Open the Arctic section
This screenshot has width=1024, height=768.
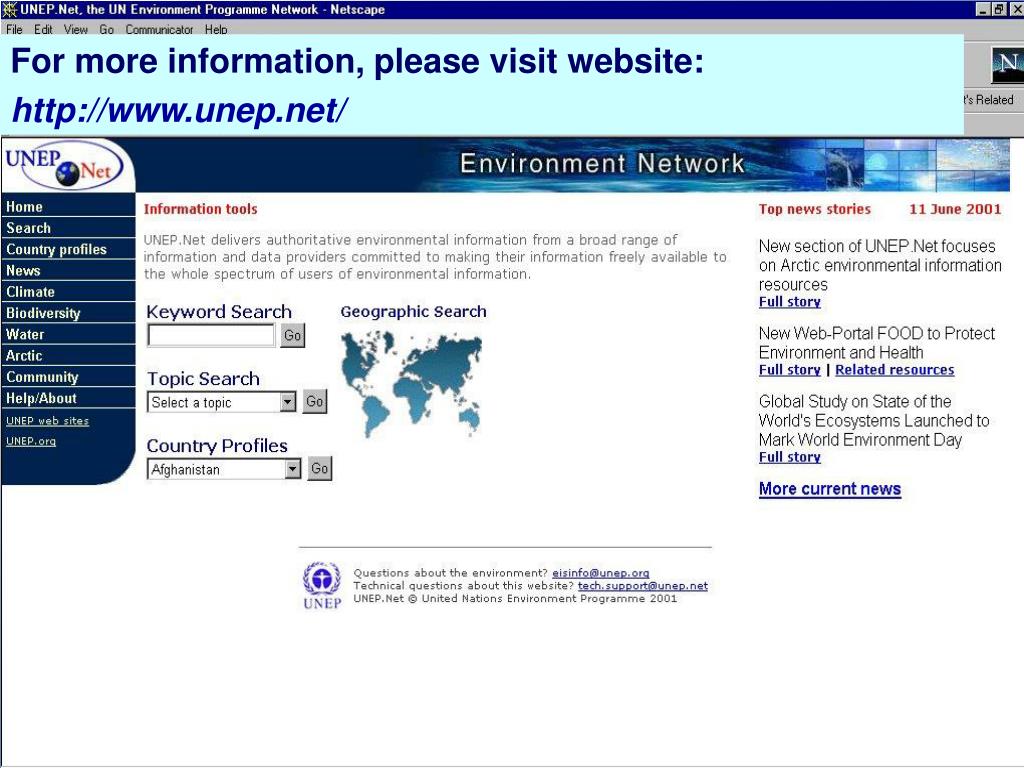point(68,356)
